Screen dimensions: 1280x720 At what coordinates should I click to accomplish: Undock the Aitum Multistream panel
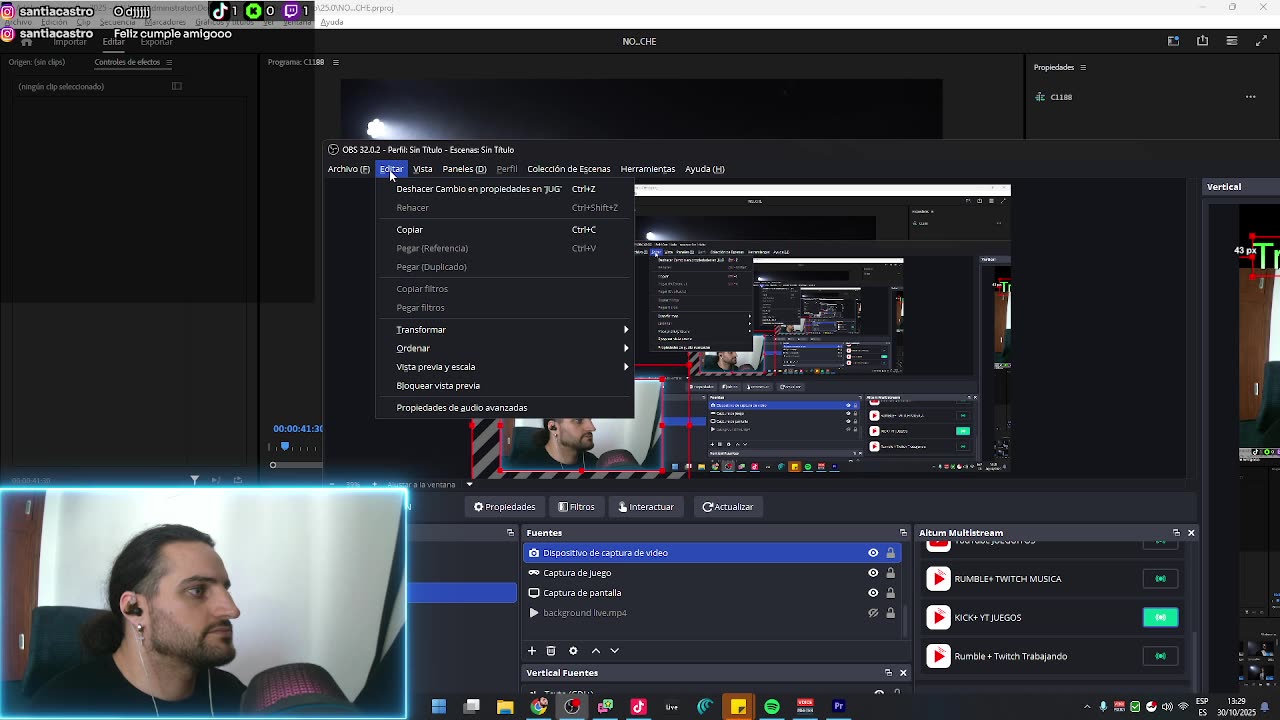(x=1176, y=533)
